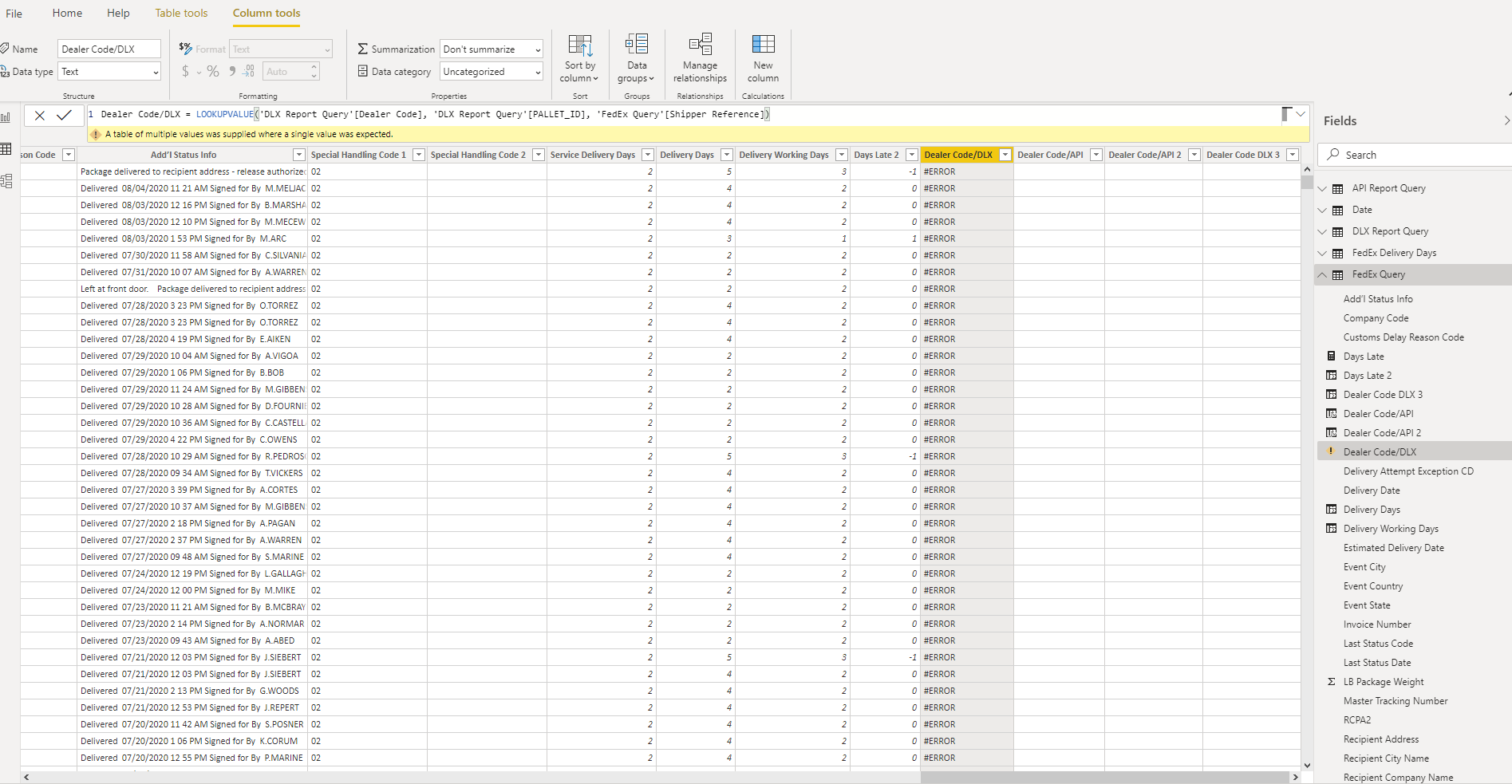Select the Recipient Address field
This screenshot has height=784, width=1512.
pos(1381,739)
